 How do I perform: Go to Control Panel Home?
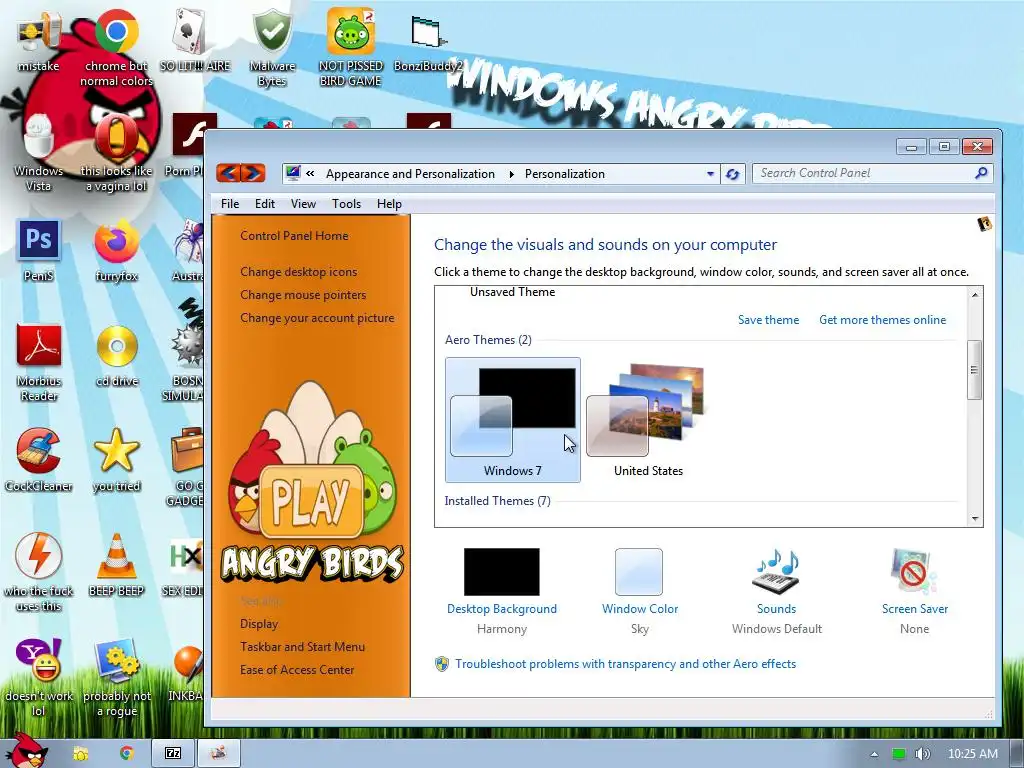pyautogui.click(x=294, y=236)
